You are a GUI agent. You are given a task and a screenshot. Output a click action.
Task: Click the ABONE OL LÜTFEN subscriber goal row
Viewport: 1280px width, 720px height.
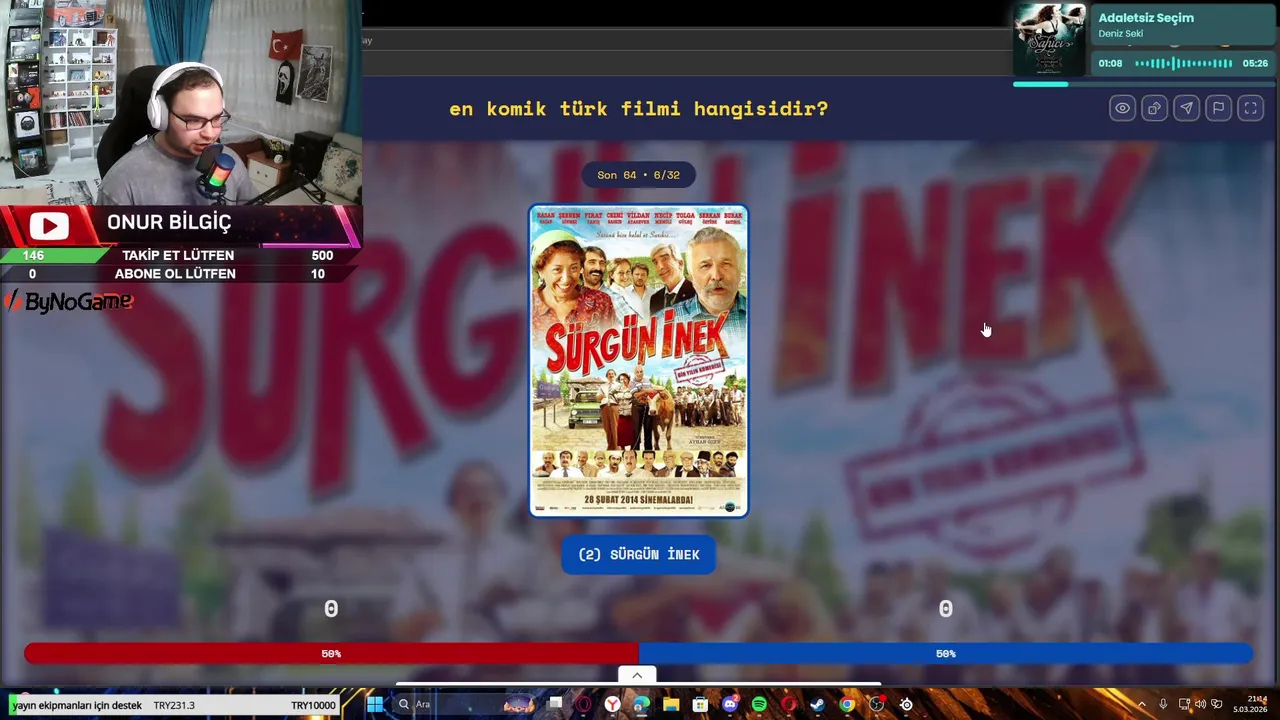pyautogui.click(x=178, y=273)
